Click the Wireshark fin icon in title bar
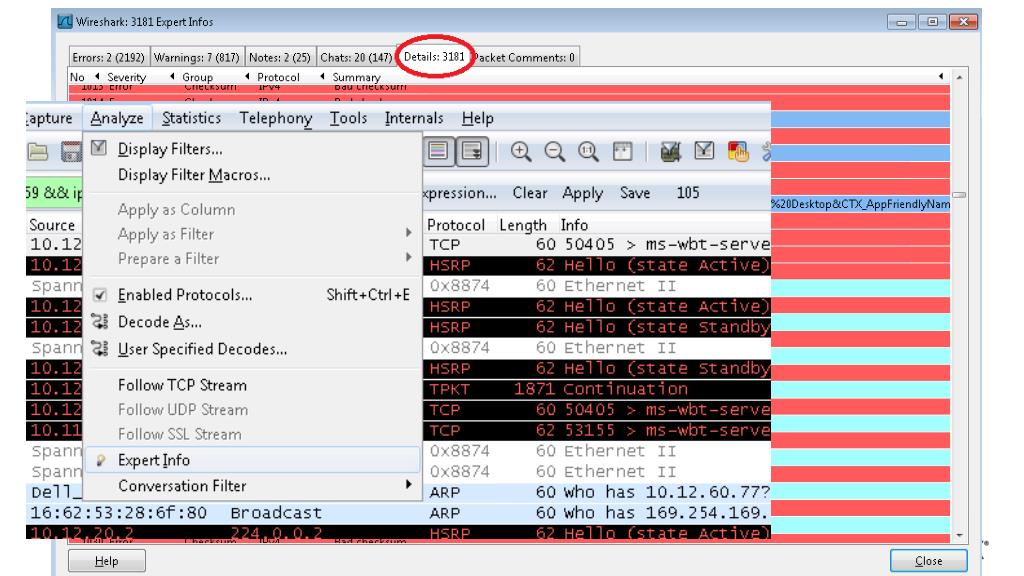The width and height of the screenshot is (1024, 576). (65, 22)
